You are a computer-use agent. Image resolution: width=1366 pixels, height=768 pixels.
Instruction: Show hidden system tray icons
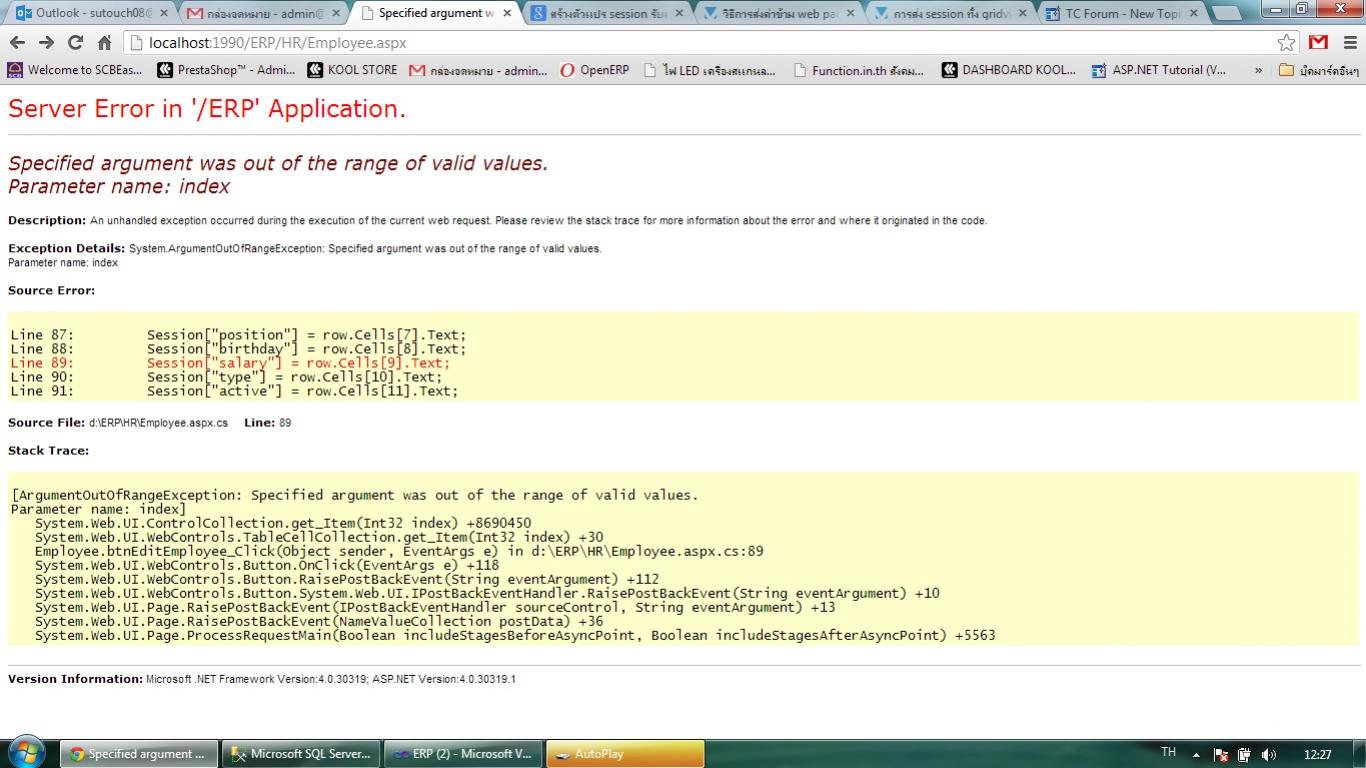click(1196, 754)
